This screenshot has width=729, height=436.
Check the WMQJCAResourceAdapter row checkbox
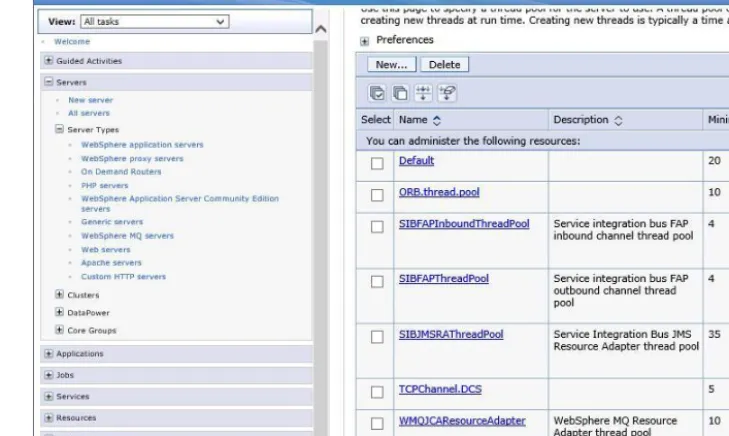click(x=377, y=423)
